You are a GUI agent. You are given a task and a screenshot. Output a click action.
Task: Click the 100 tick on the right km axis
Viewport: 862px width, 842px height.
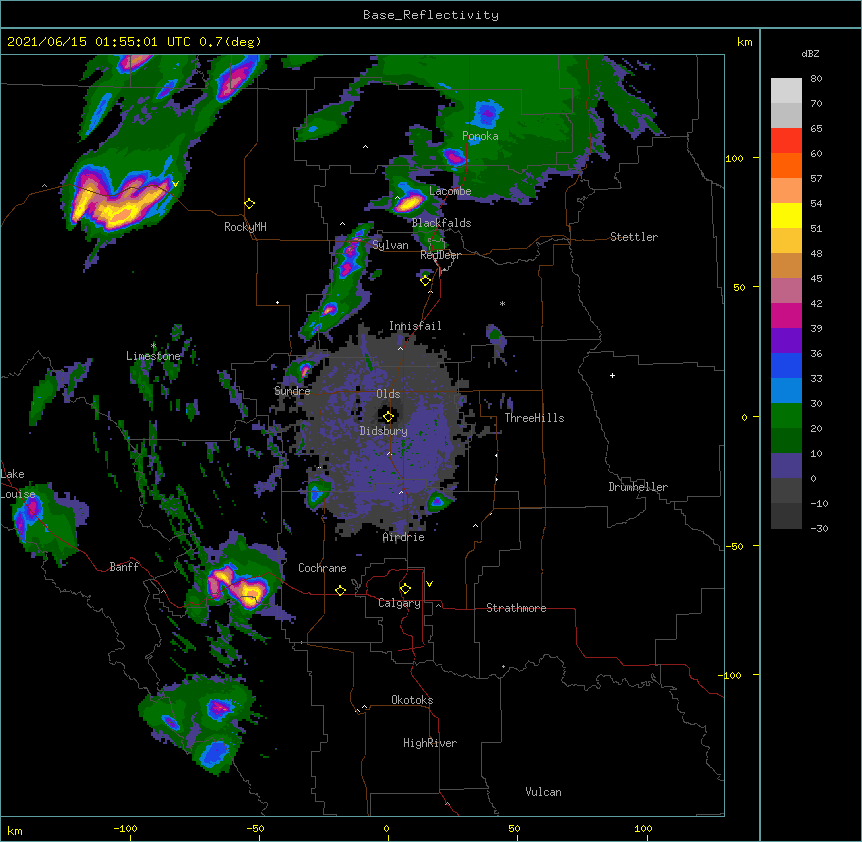click(734, 158)
